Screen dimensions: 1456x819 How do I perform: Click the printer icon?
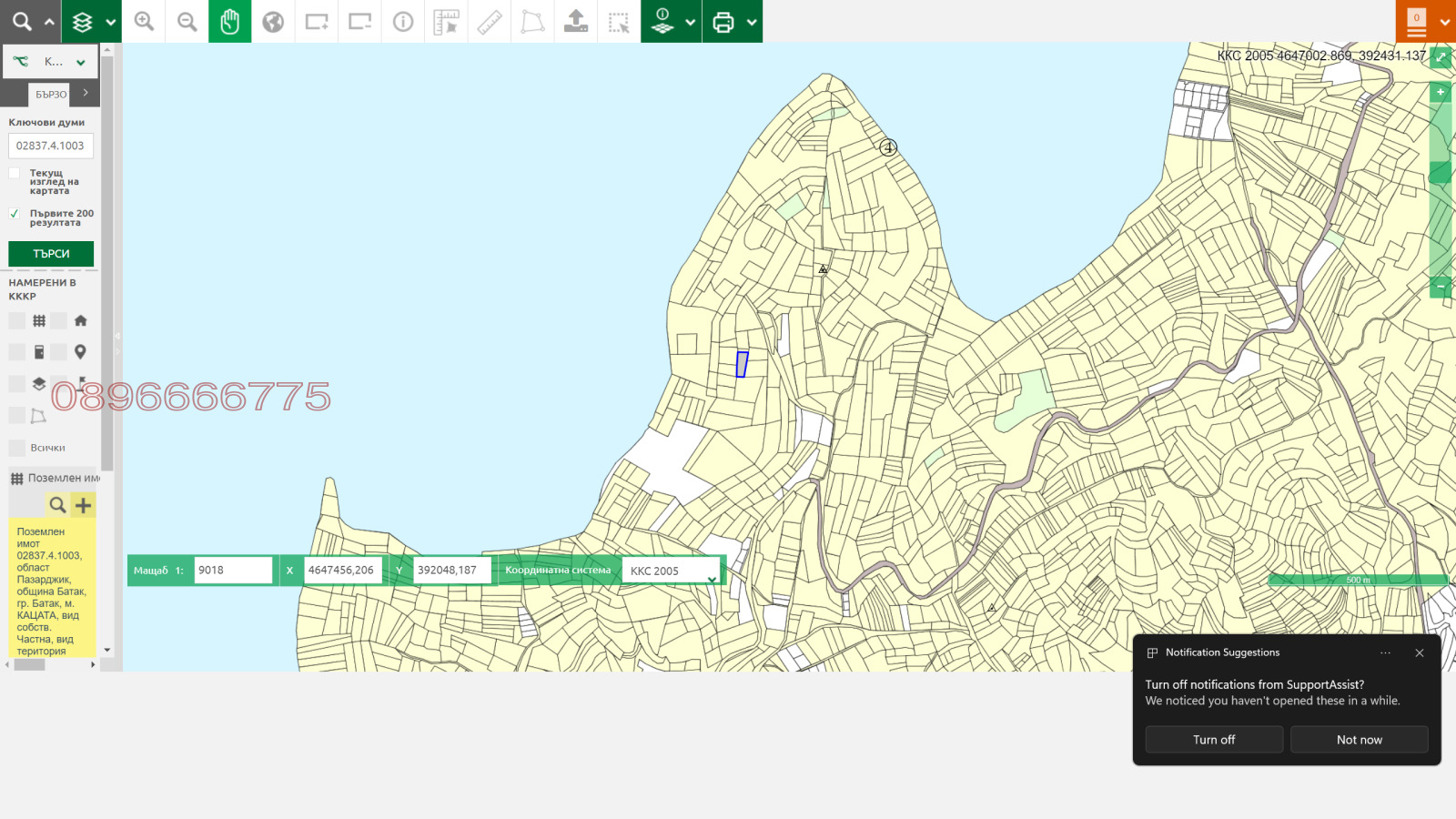click(723, 22)
